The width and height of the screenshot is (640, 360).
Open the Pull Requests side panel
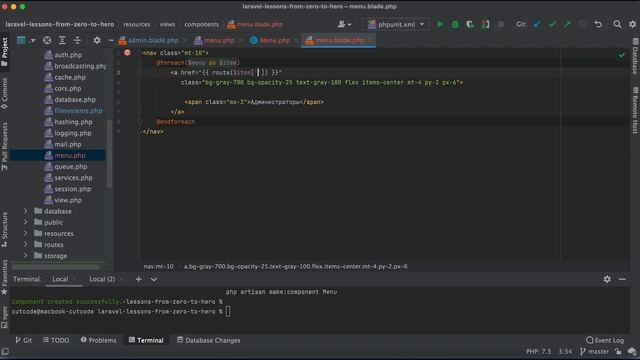(x=4, y=146)
